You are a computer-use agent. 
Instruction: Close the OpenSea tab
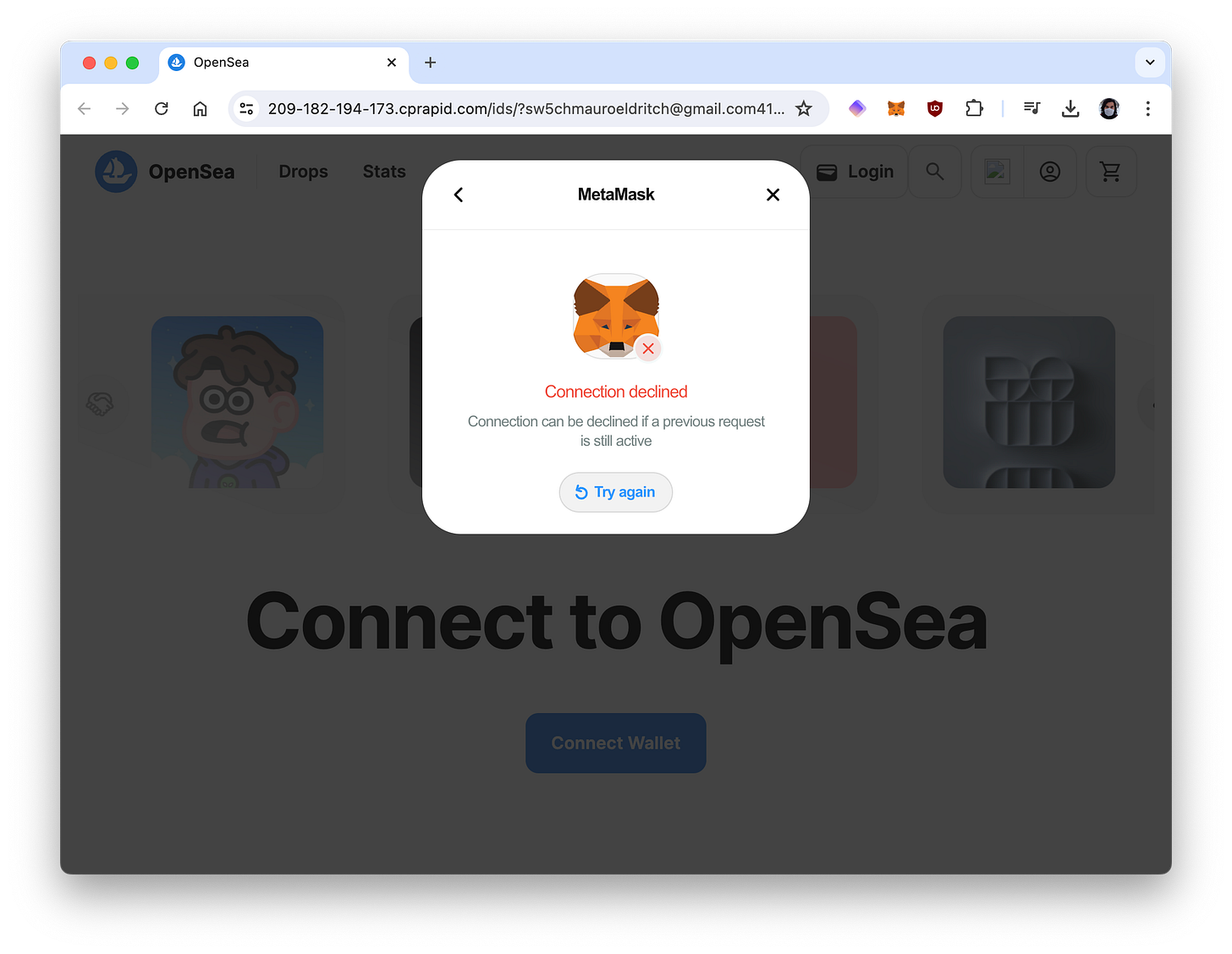[x=392, y=63]
